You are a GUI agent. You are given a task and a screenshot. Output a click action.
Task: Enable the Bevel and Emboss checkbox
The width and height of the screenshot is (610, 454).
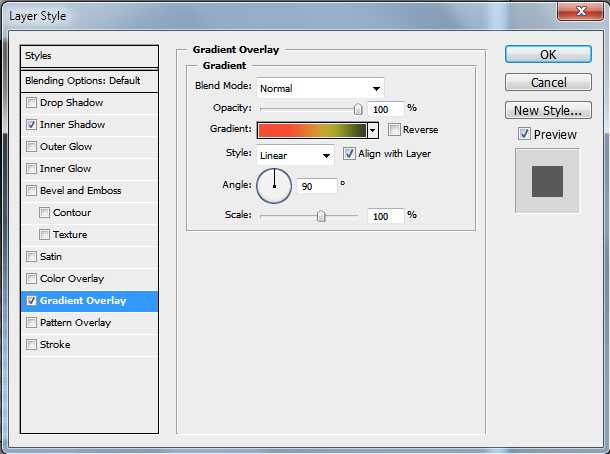tap(32, 191)
